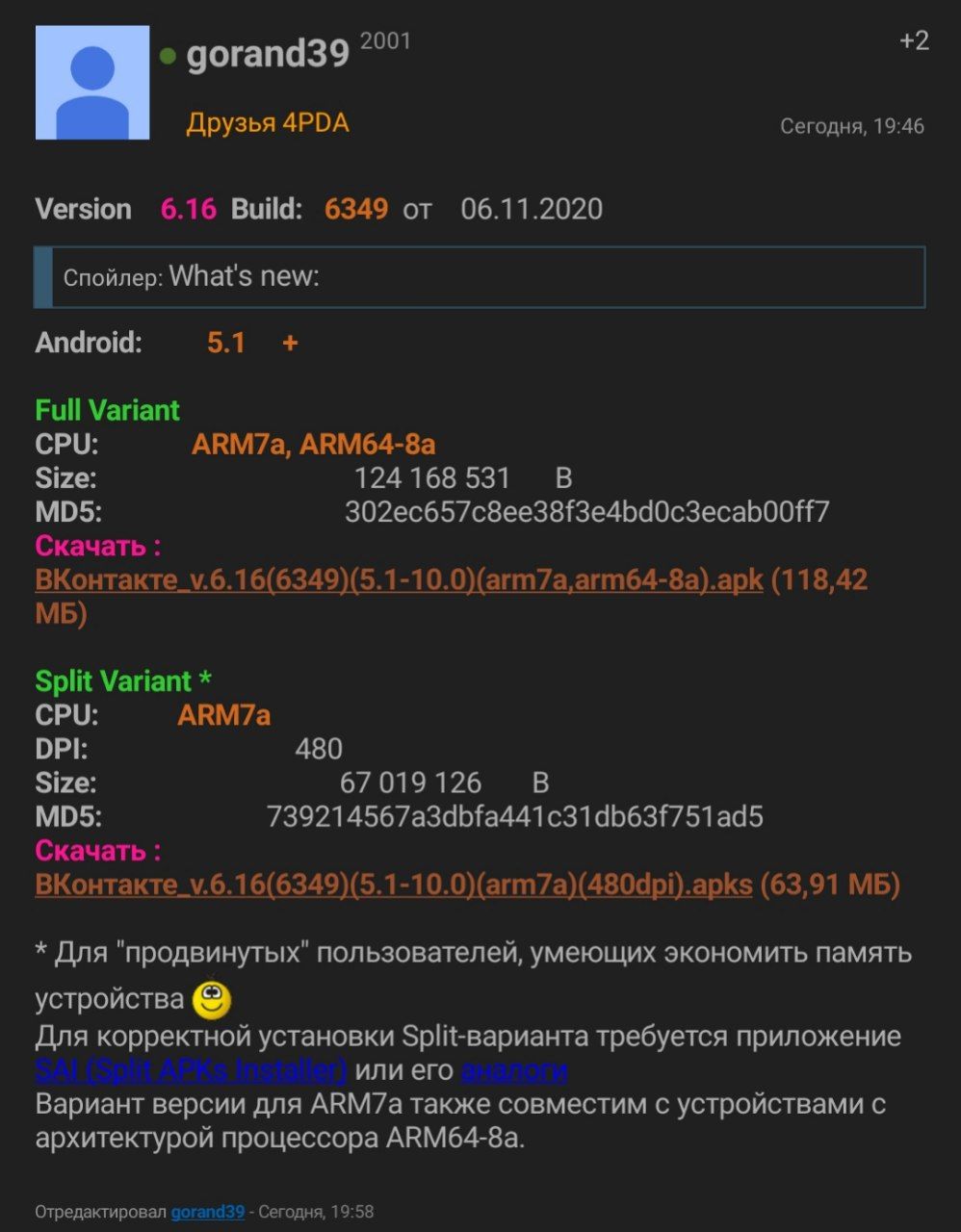This screenshot has height=1232, width=961.
Task: Click the 'Full Variant' heading
Action: coord(108,411)
